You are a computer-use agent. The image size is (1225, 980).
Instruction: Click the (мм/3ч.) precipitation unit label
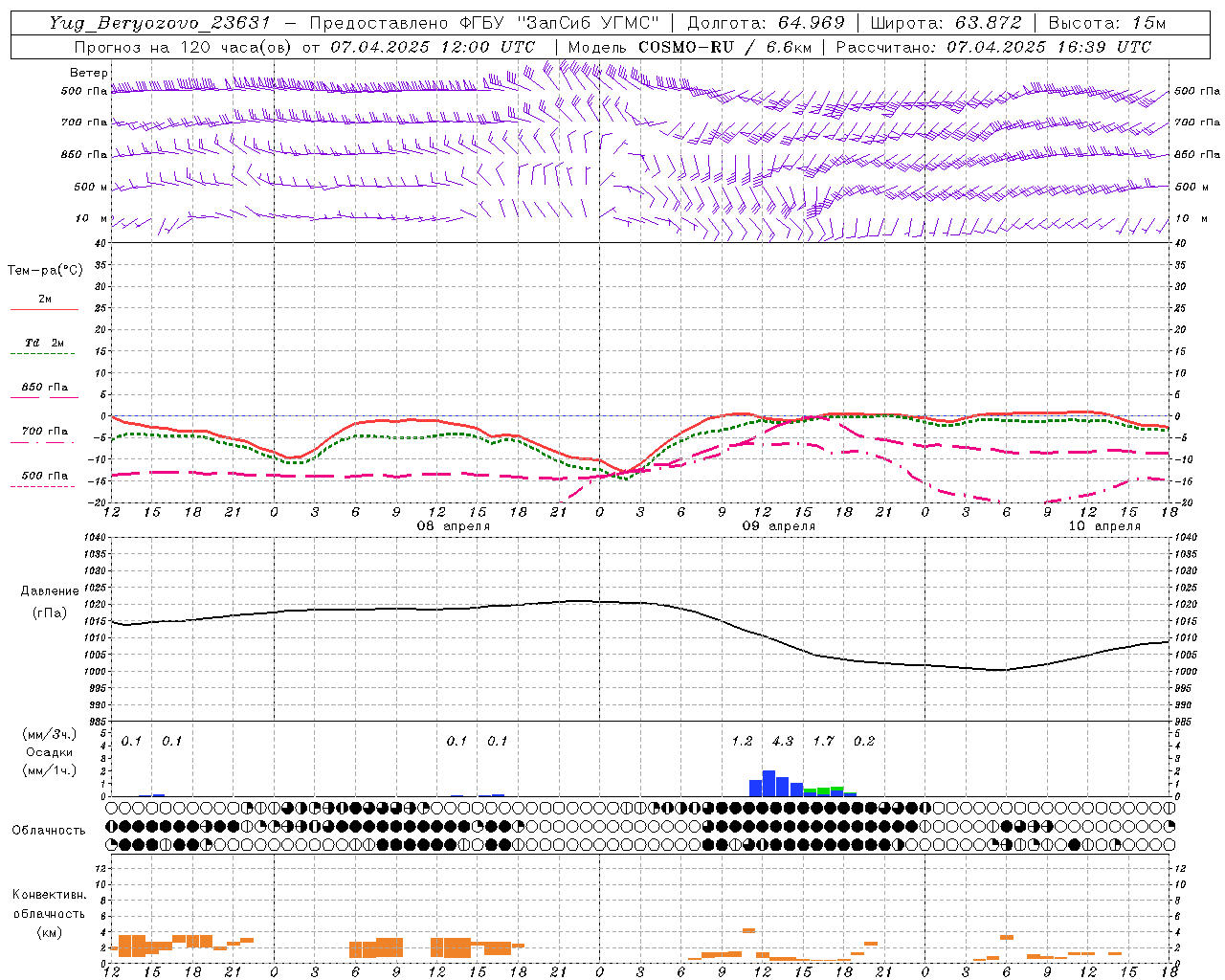pyautogui.click(x=50, y=735)
